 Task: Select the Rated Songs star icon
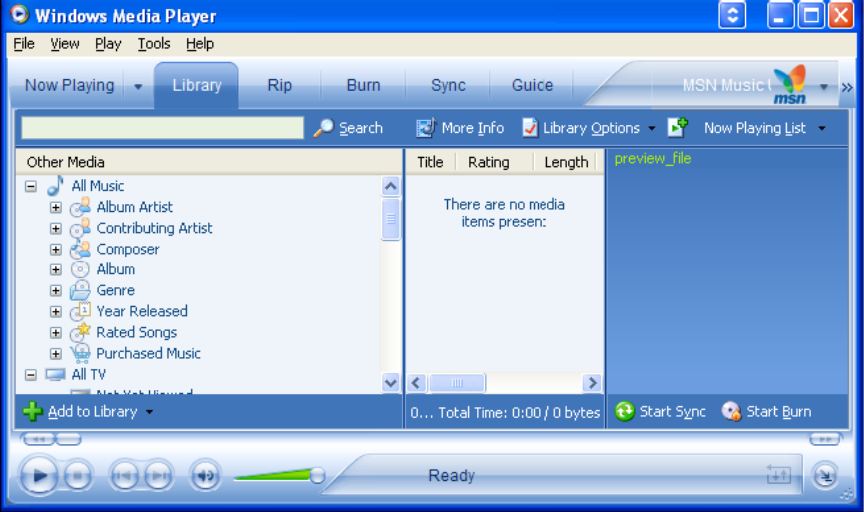[80, 332]
